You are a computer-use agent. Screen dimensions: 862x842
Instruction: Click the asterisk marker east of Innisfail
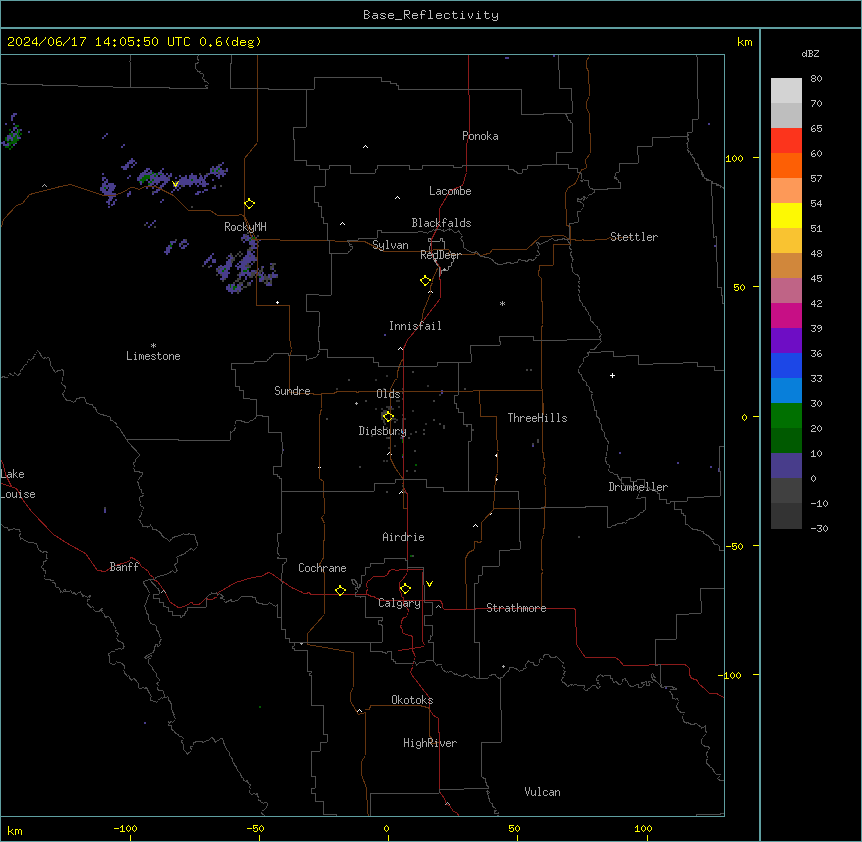[502, 303]
